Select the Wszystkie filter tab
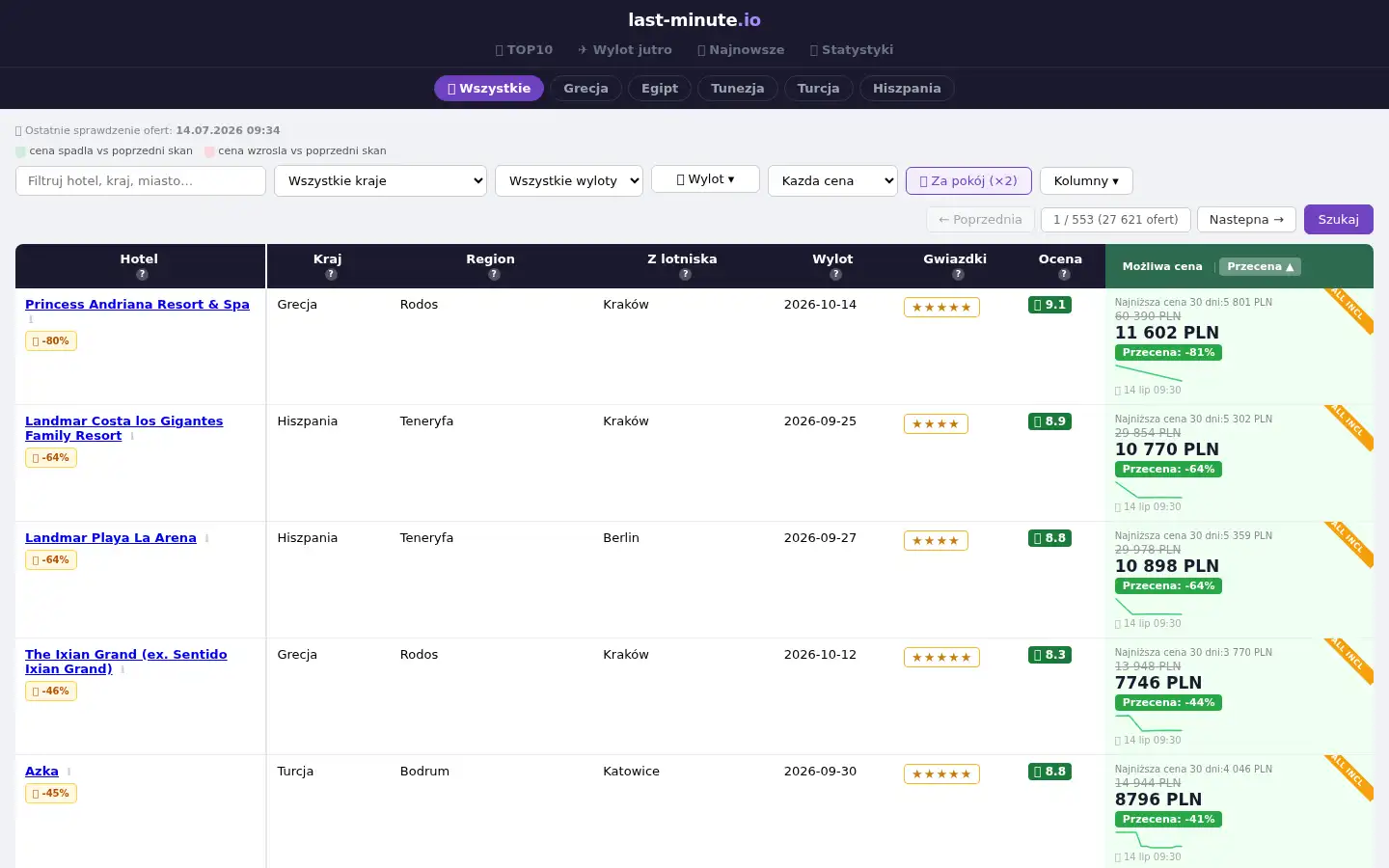1389x868 pixels. 489,89
